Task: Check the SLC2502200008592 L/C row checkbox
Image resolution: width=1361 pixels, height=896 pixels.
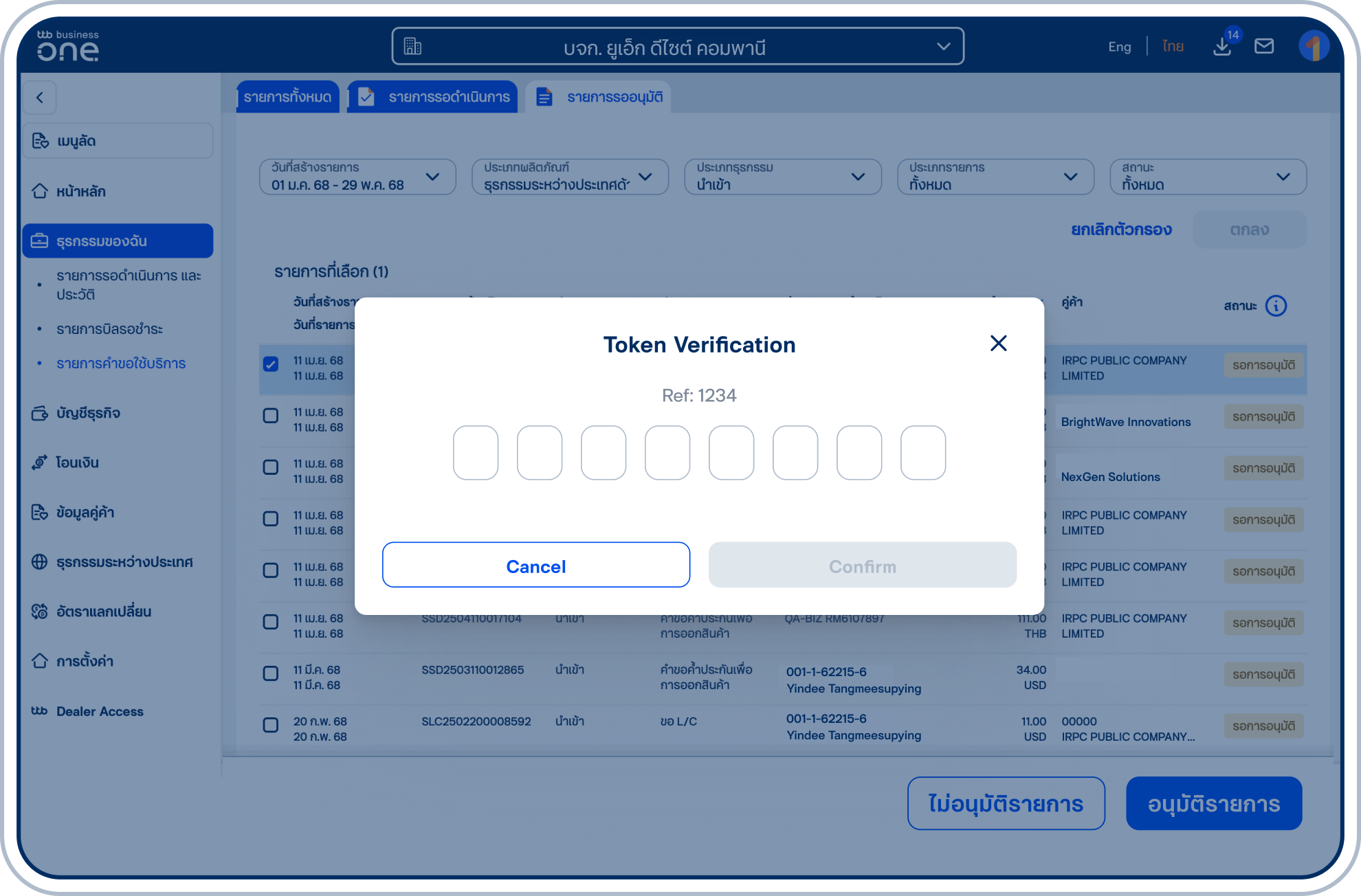Action: tap(270, 725)
